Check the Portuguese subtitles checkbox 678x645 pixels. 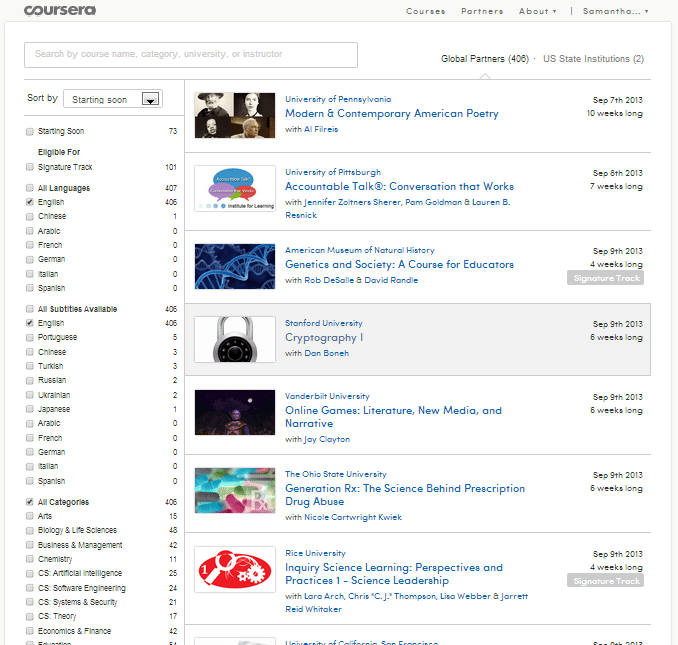[29, 337]
